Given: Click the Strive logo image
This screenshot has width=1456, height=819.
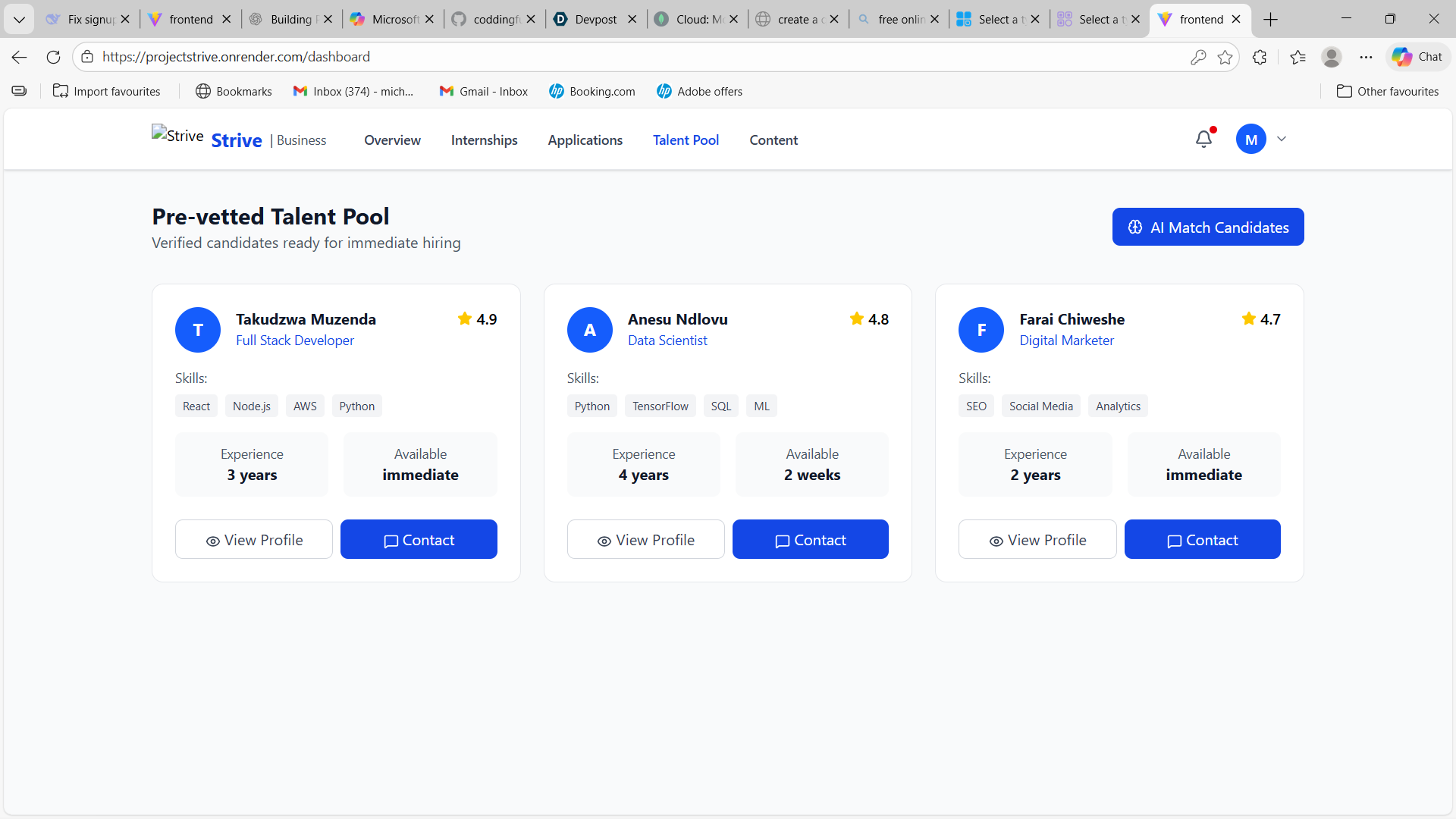Looking at the screenshot, I should click(x=177, y=136).
